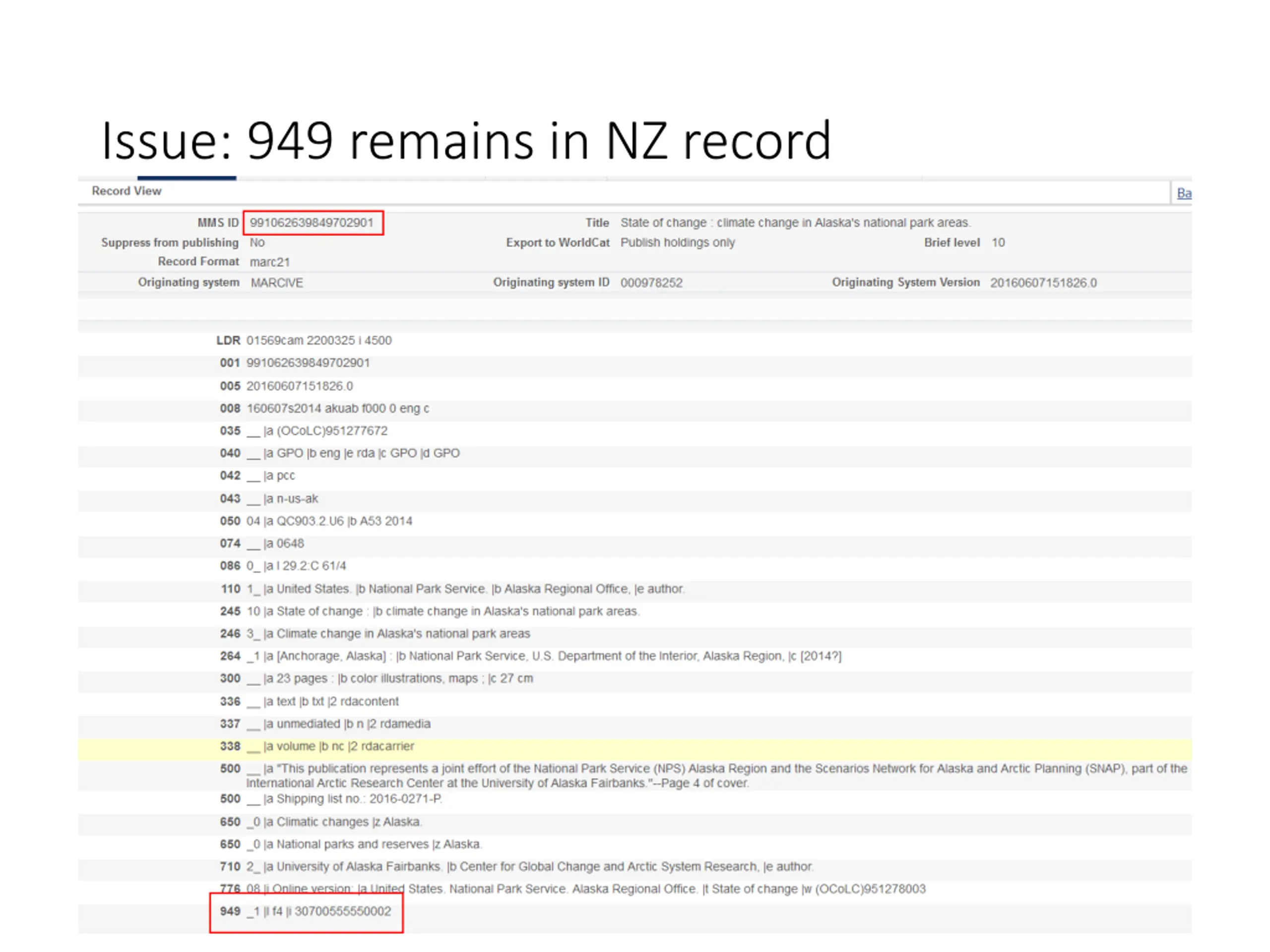1270x952 pixels.
Task: Select Originating system ID 000978252
Action: coord(651,283)
